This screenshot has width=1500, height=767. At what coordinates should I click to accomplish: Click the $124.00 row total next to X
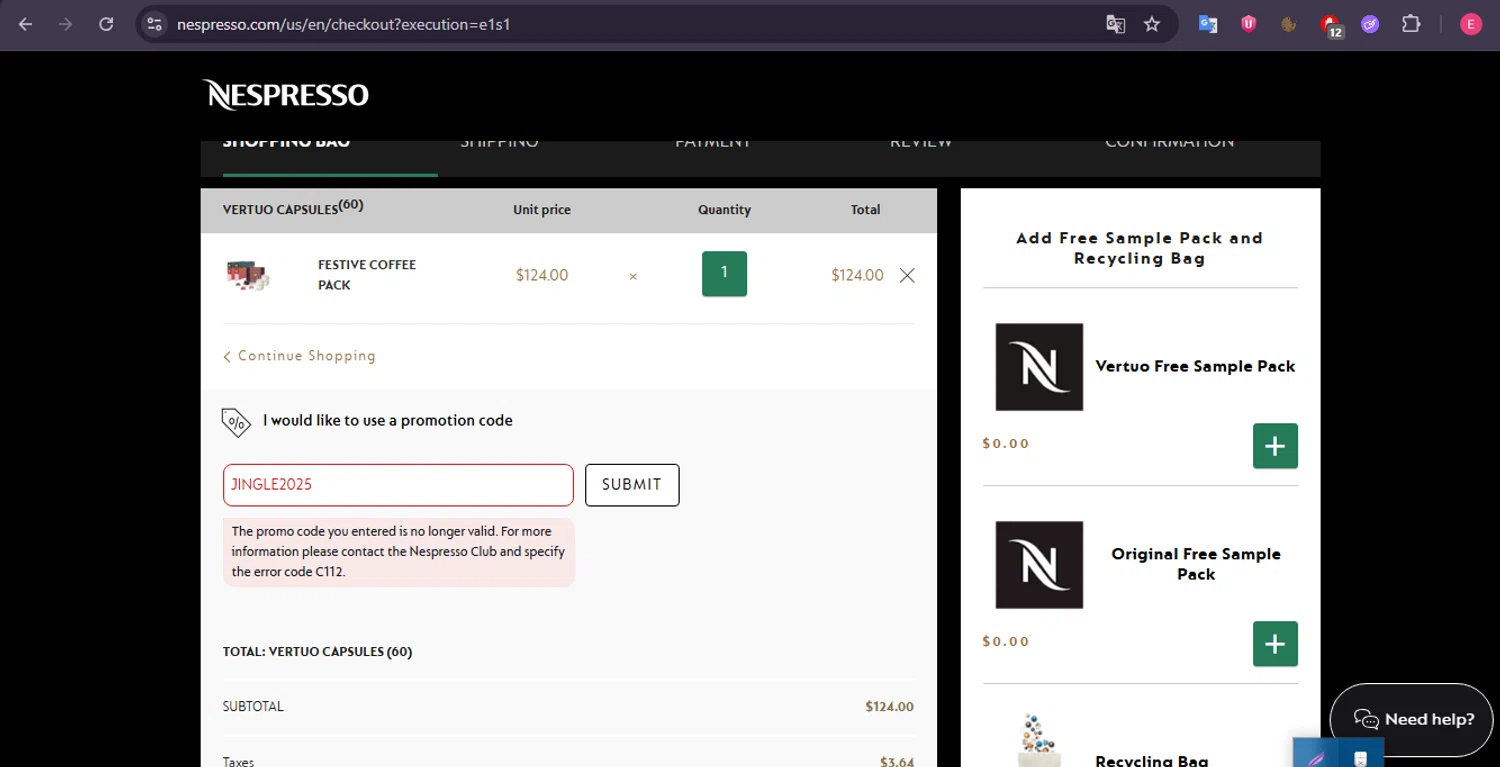(857, 275)
